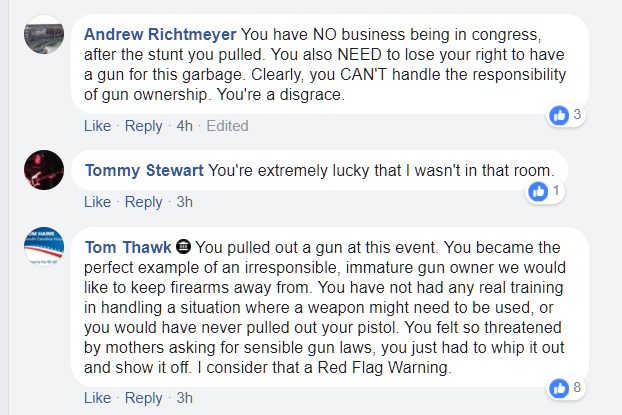
Task: Open Tom Thawk's profile picture
Action: tap(44, 246)
